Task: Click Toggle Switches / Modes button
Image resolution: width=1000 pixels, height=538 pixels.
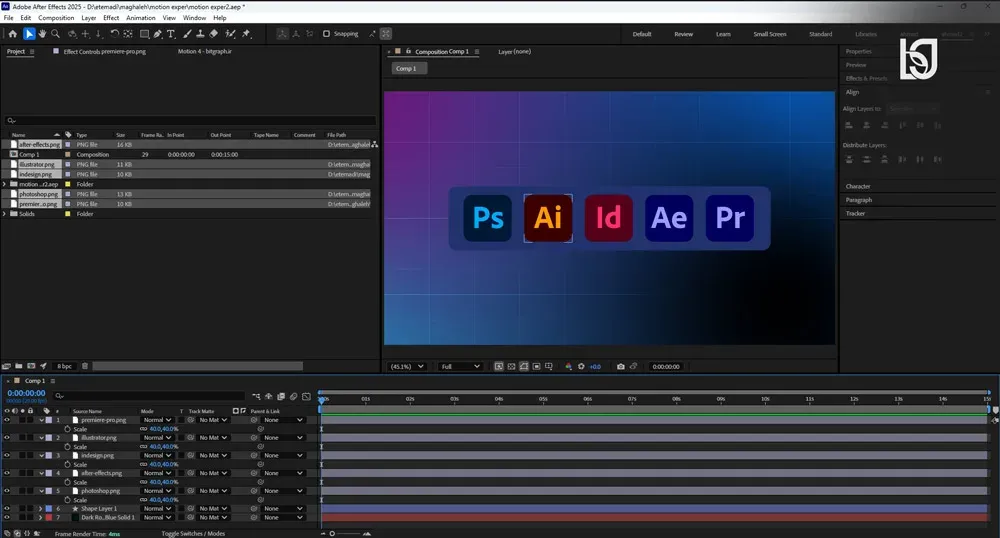Action: click(193, 534)
